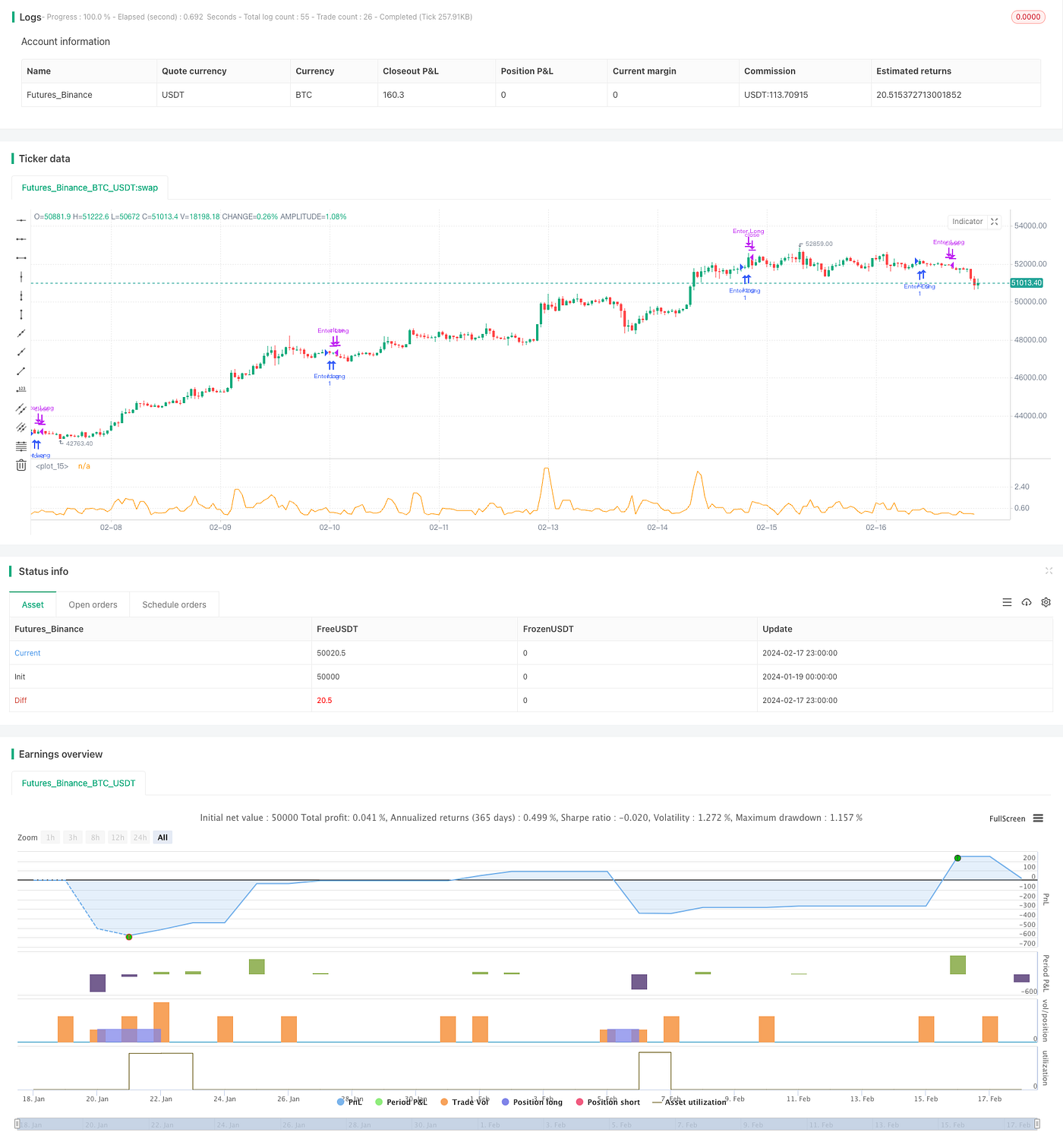This screenshot has height=1148, width=1063.
Task: Click the trash icon to delete drawings
Action: (21, 465)
